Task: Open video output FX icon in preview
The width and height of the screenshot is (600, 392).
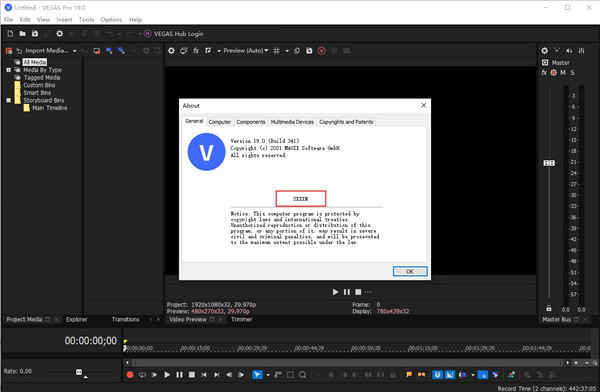Action: 196,51
